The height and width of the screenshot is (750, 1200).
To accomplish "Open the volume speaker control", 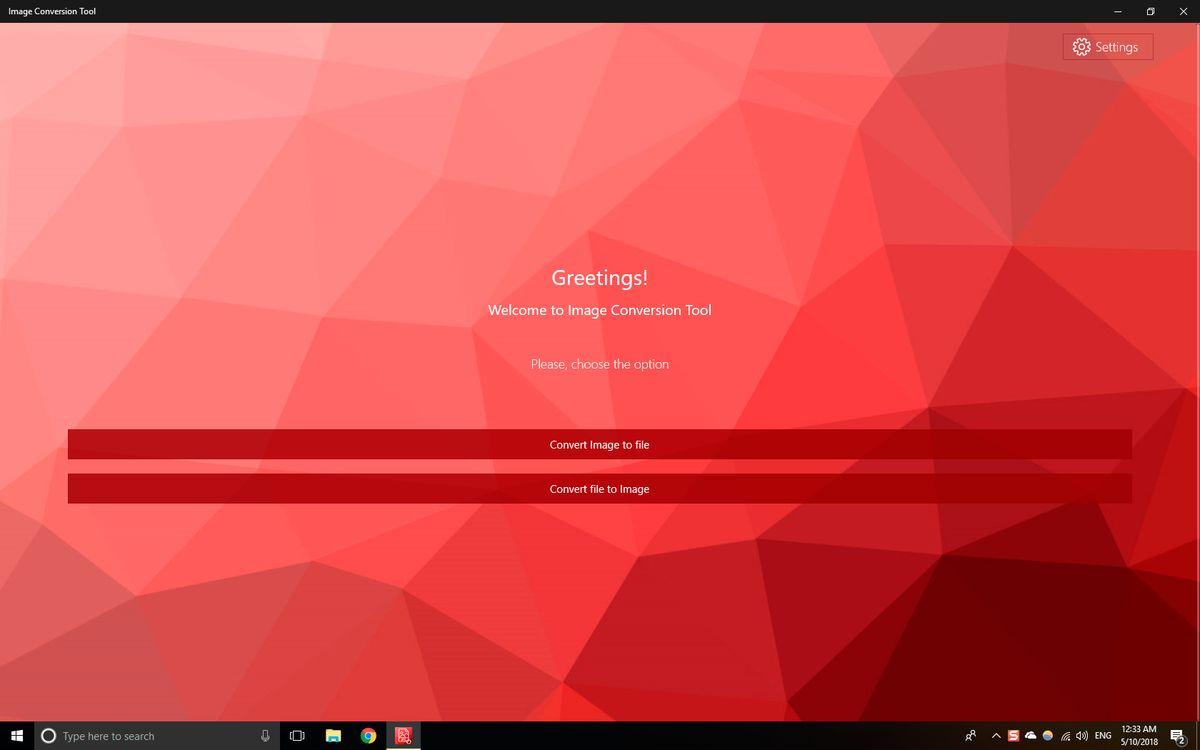I will pyautogui.click(x=1082, y=736).
